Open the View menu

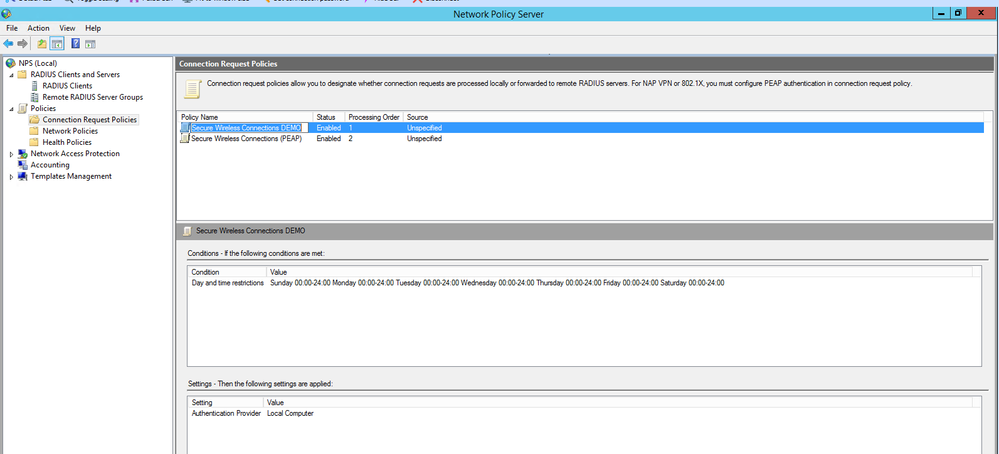coord(67,28)
